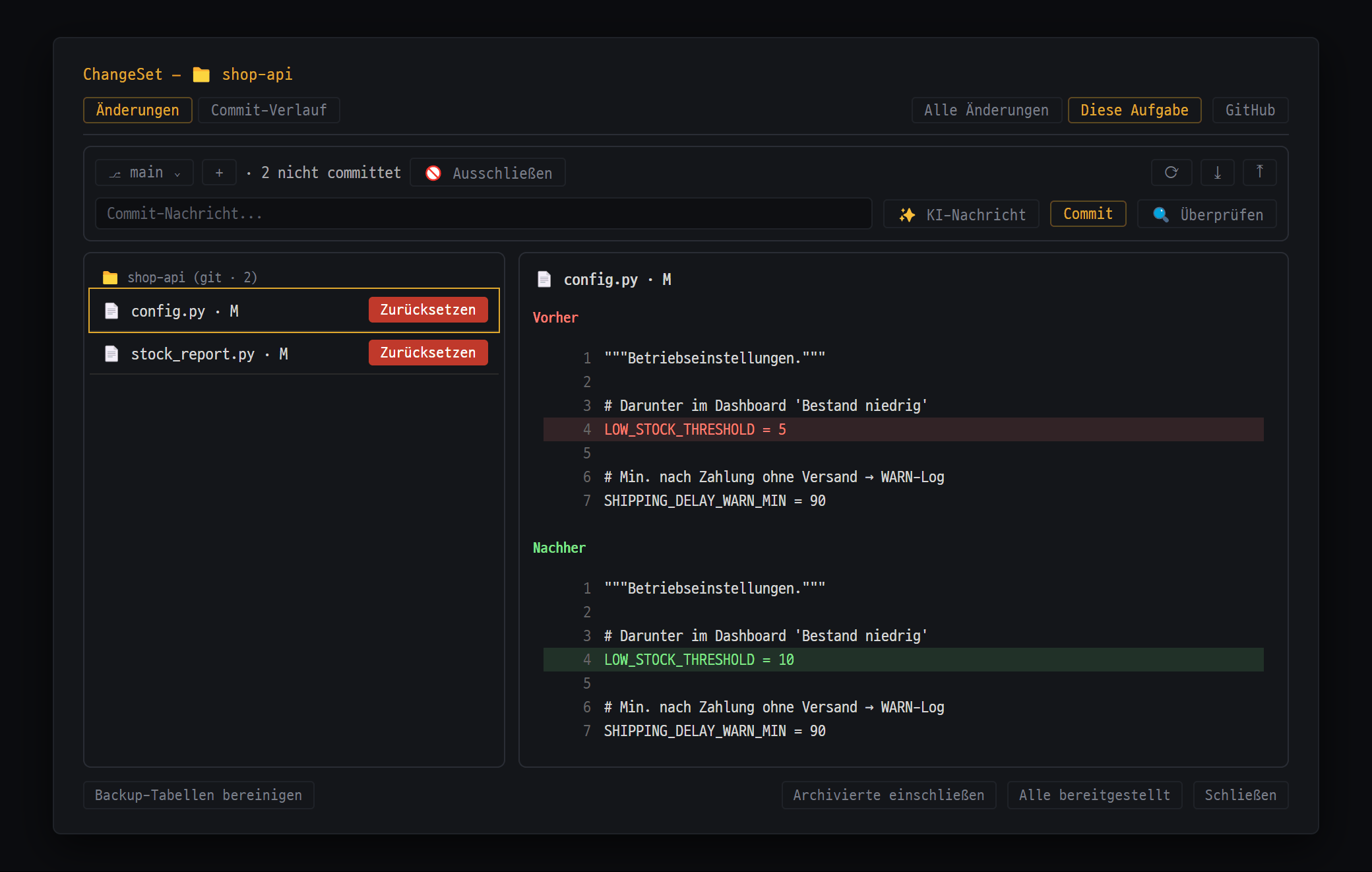Generate a KI-Nachricht commit message

tap(961, 214)
